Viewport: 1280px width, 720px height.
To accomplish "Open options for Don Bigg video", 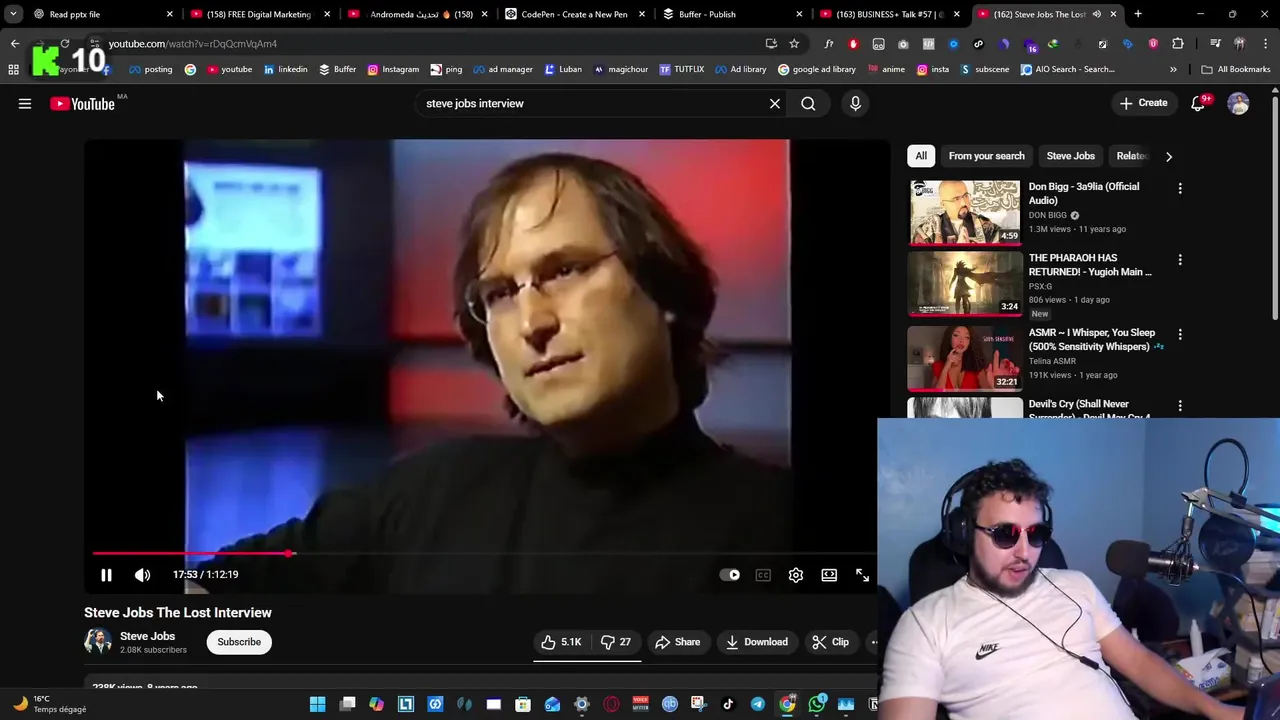I will (x=1180, y=188).
